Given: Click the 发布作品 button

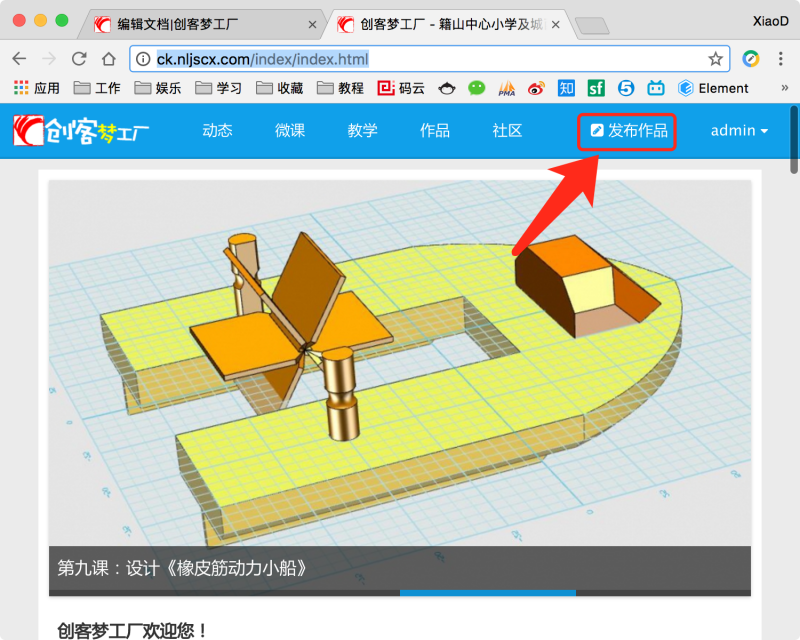Looking at the screenshot, I should pyautogui.click(x=628, y=131).
